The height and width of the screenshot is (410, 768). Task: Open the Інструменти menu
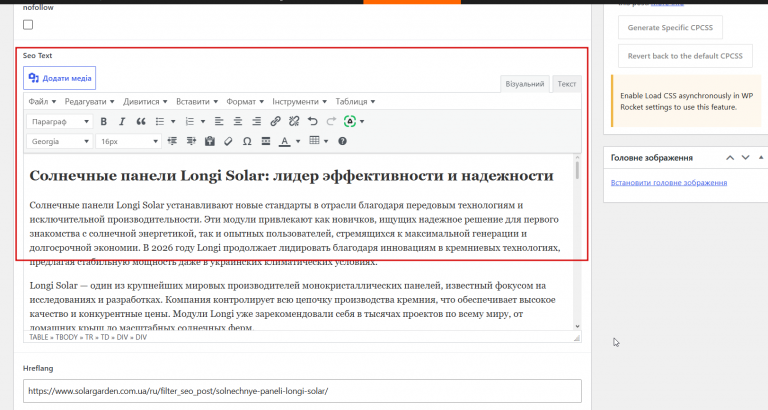[299, 101]
